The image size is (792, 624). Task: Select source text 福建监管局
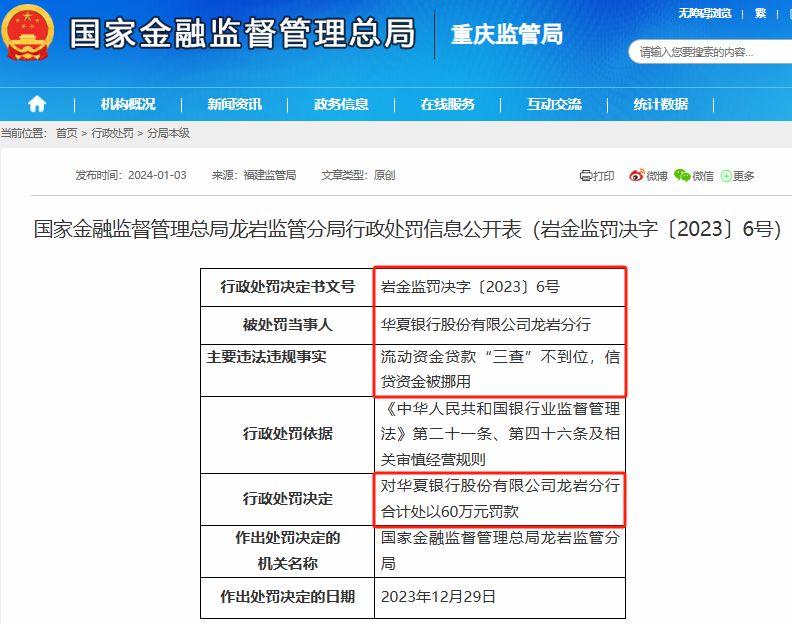pyautogui.click(x=270, y=175)
